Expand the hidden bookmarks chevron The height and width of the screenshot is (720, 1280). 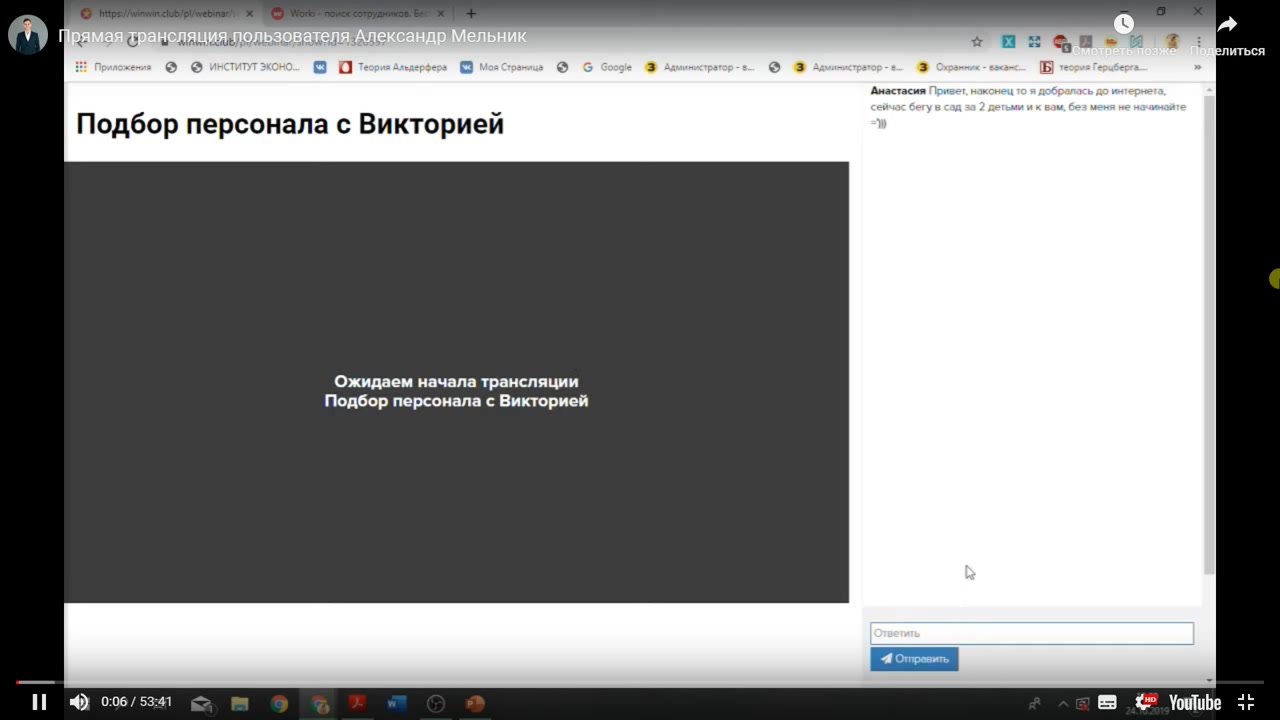(1198, 68)
